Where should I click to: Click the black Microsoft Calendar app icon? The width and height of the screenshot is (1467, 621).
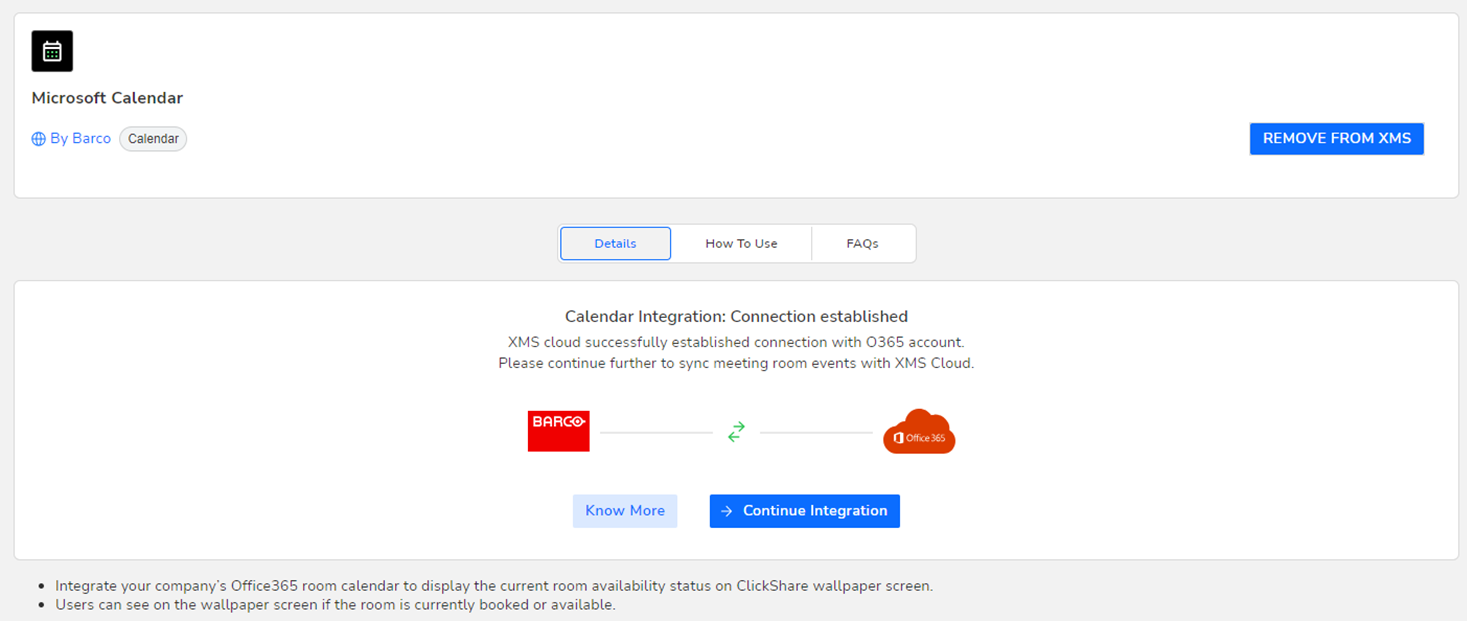(52, 51)
